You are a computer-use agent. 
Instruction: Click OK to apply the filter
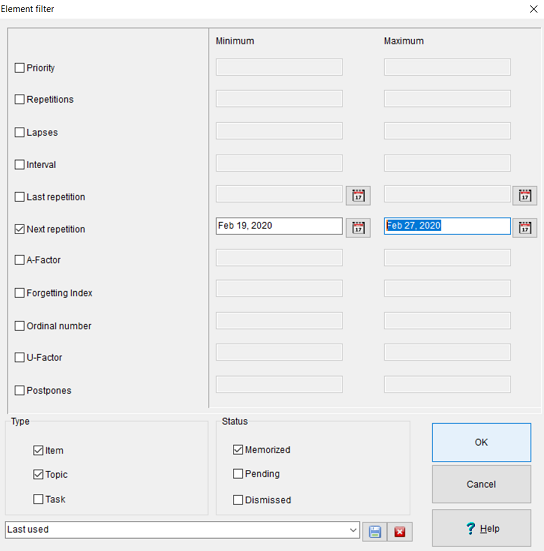tap(481, 442)
